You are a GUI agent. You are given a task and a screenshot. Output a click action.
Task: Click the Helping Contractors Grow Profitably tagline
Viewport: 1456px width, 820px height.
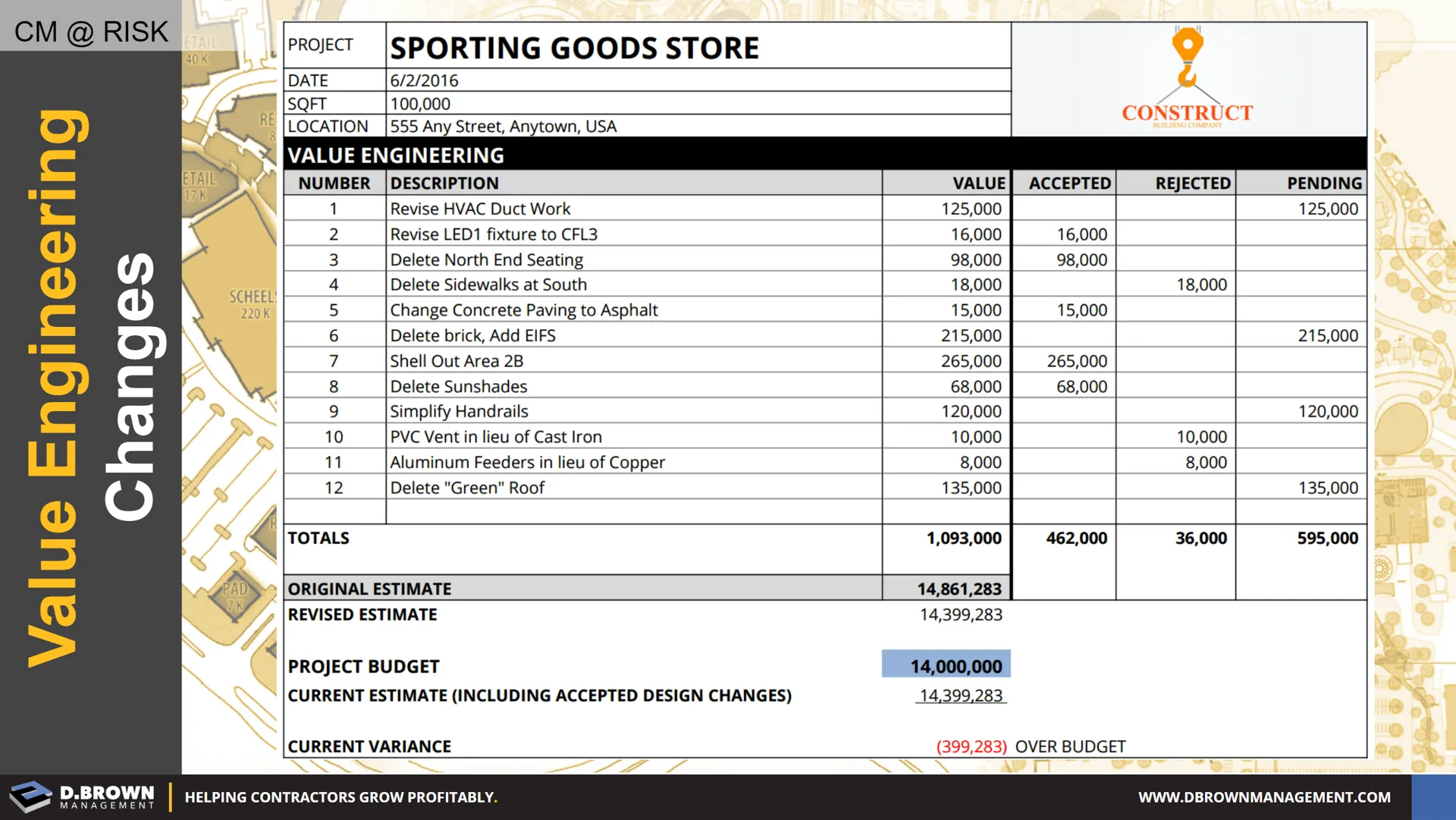coord(340,797)
